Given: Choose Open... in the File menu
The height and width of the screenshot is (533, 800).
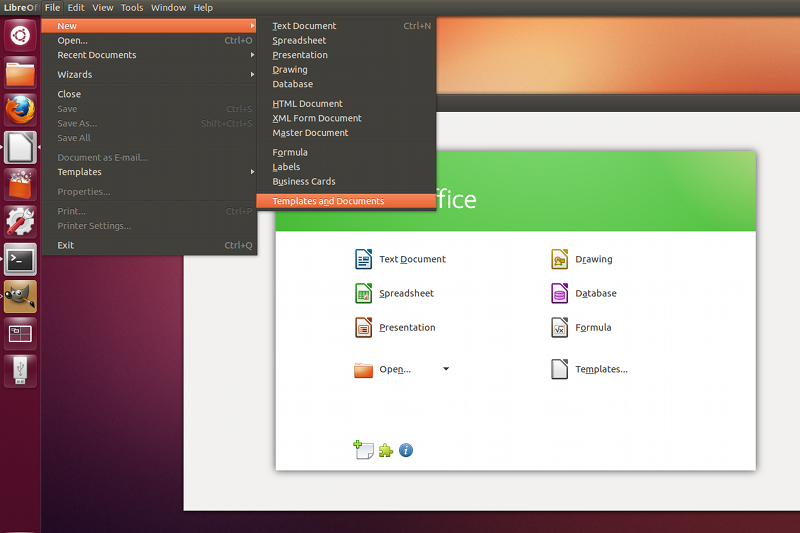Looking at the screenshot, I should (x=149, y=40).
